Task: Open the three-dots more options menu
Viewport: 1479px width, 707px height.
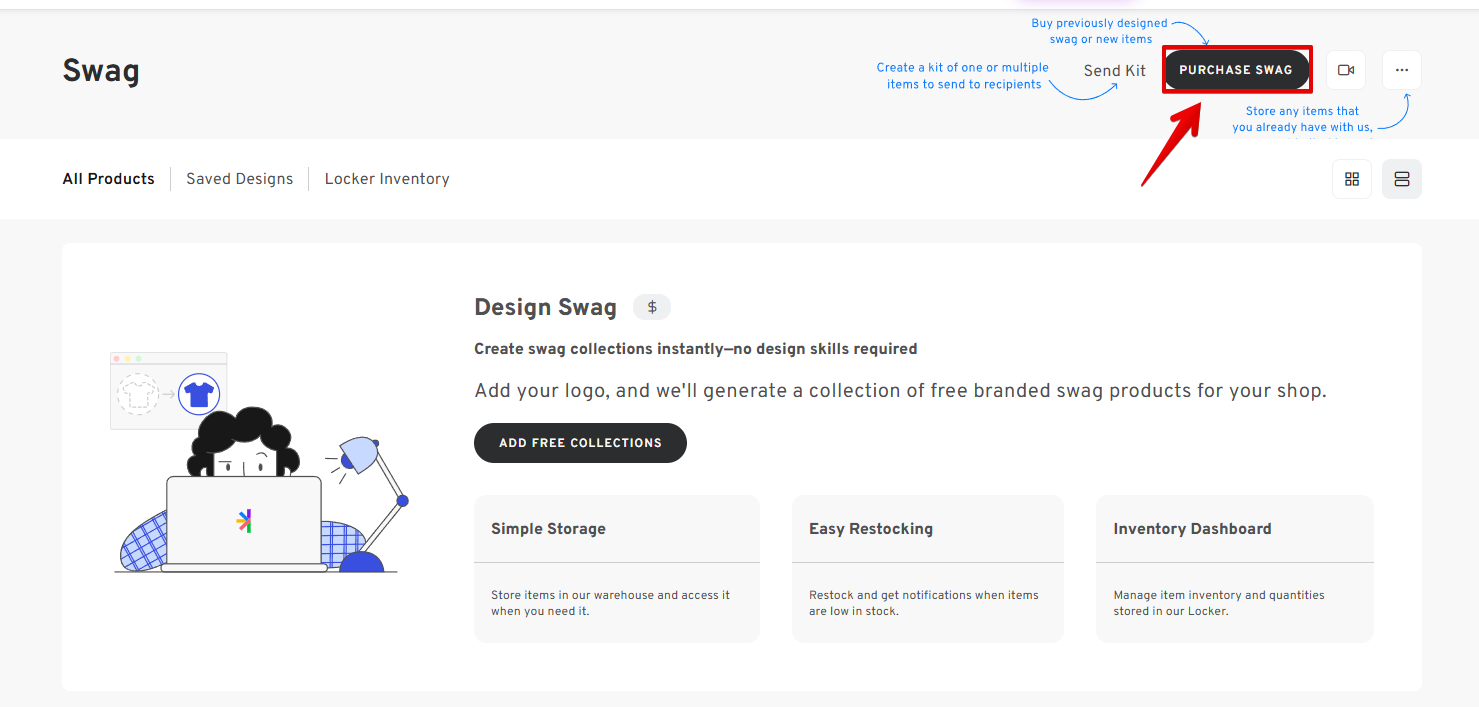Action: click(1401, 70)
